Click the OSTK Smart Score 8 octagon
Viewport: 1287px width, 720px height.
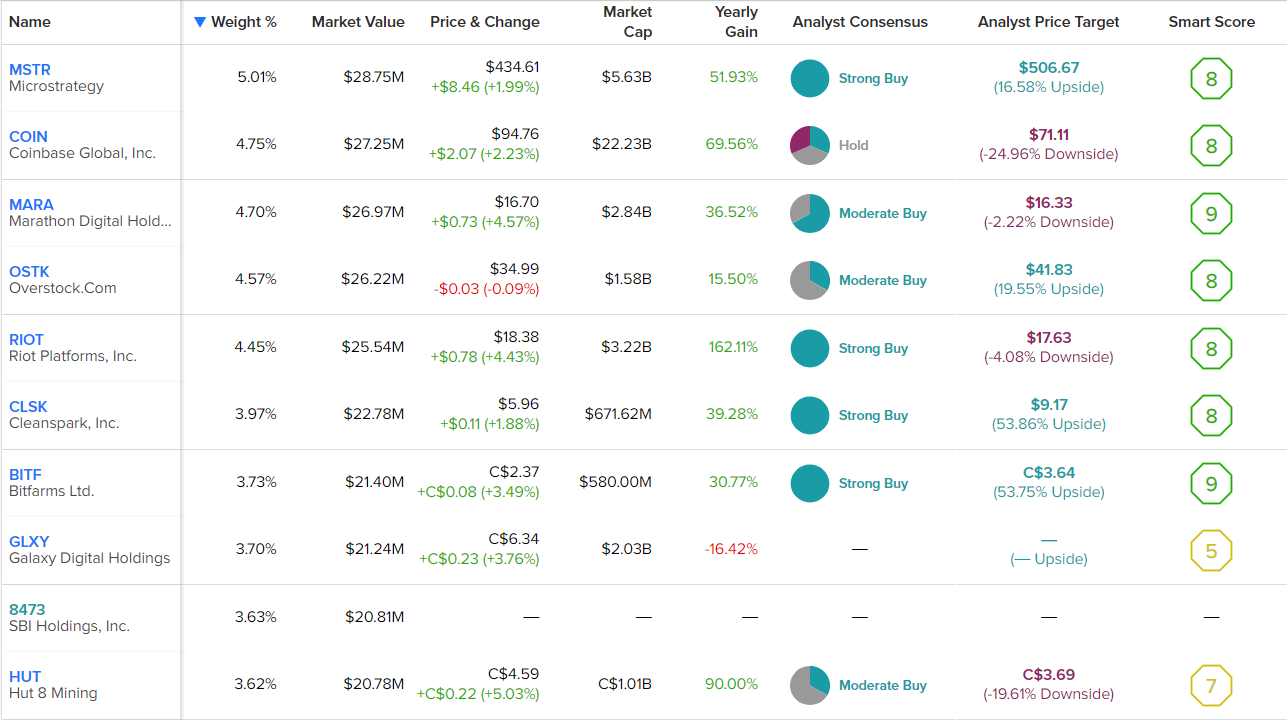(1211, 281)
